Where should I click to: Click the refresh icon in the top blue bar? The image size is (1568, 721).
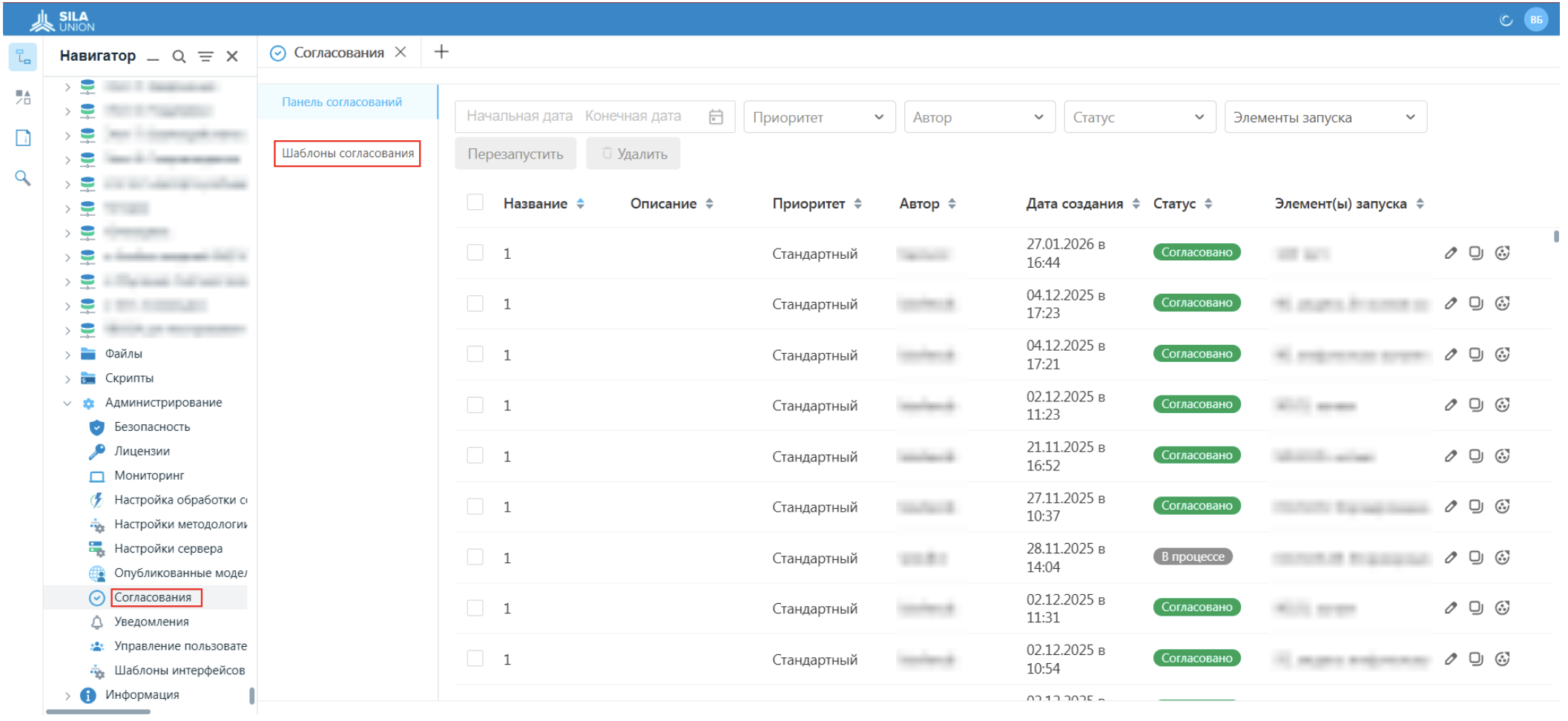(1506, 20)
